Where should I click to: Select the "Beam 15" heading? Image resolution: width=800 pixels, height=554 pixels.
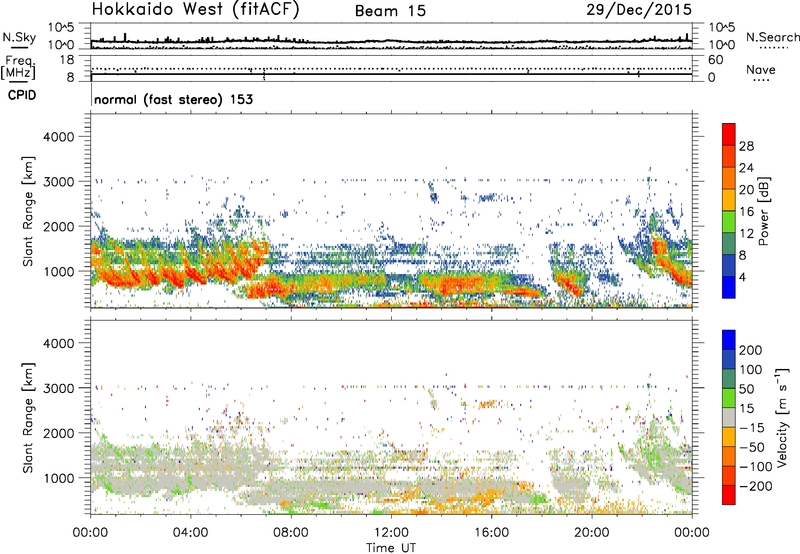click(x=390, y=11)
